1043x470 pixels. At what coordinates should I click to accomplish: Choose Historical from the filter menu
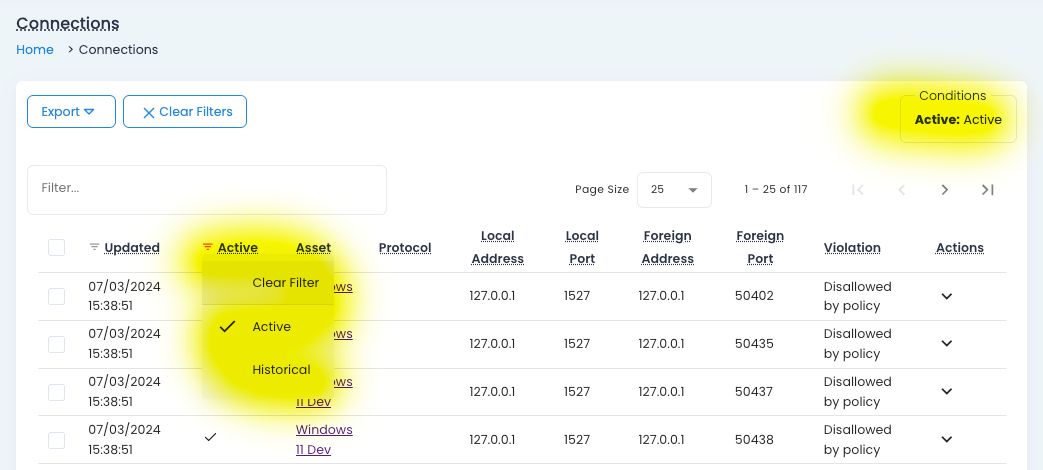[x=281, y=370]
